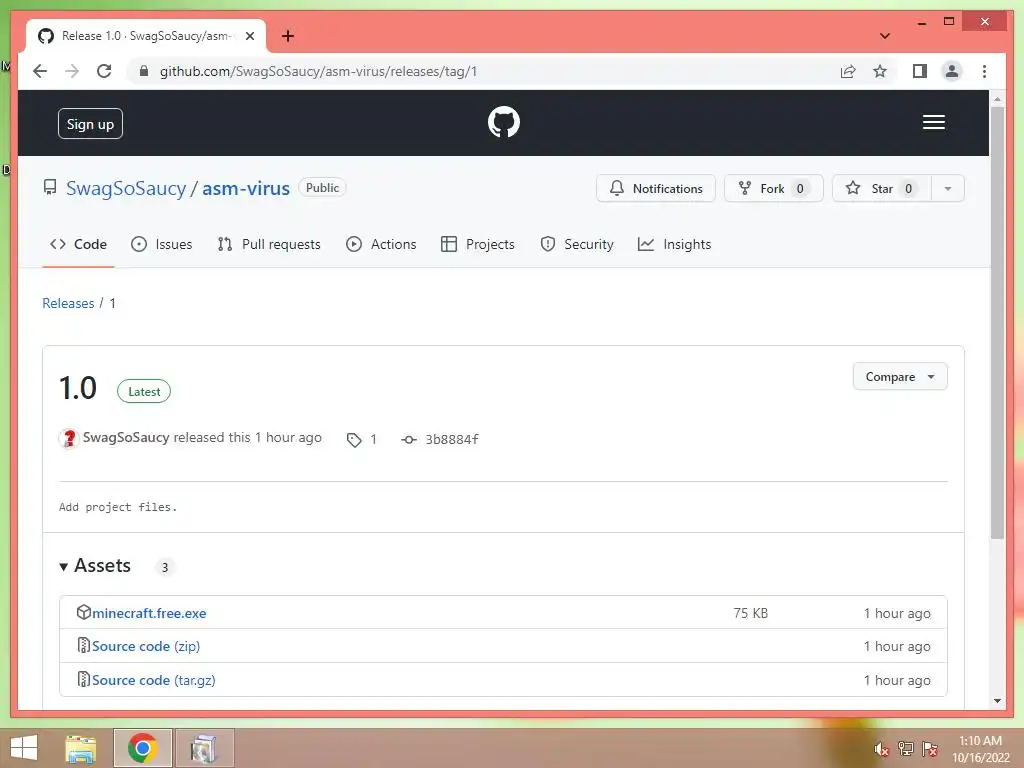Screen dimensions: 1024x768
Task: Reload the page with refresh icon
Action: tap(104, 71)
